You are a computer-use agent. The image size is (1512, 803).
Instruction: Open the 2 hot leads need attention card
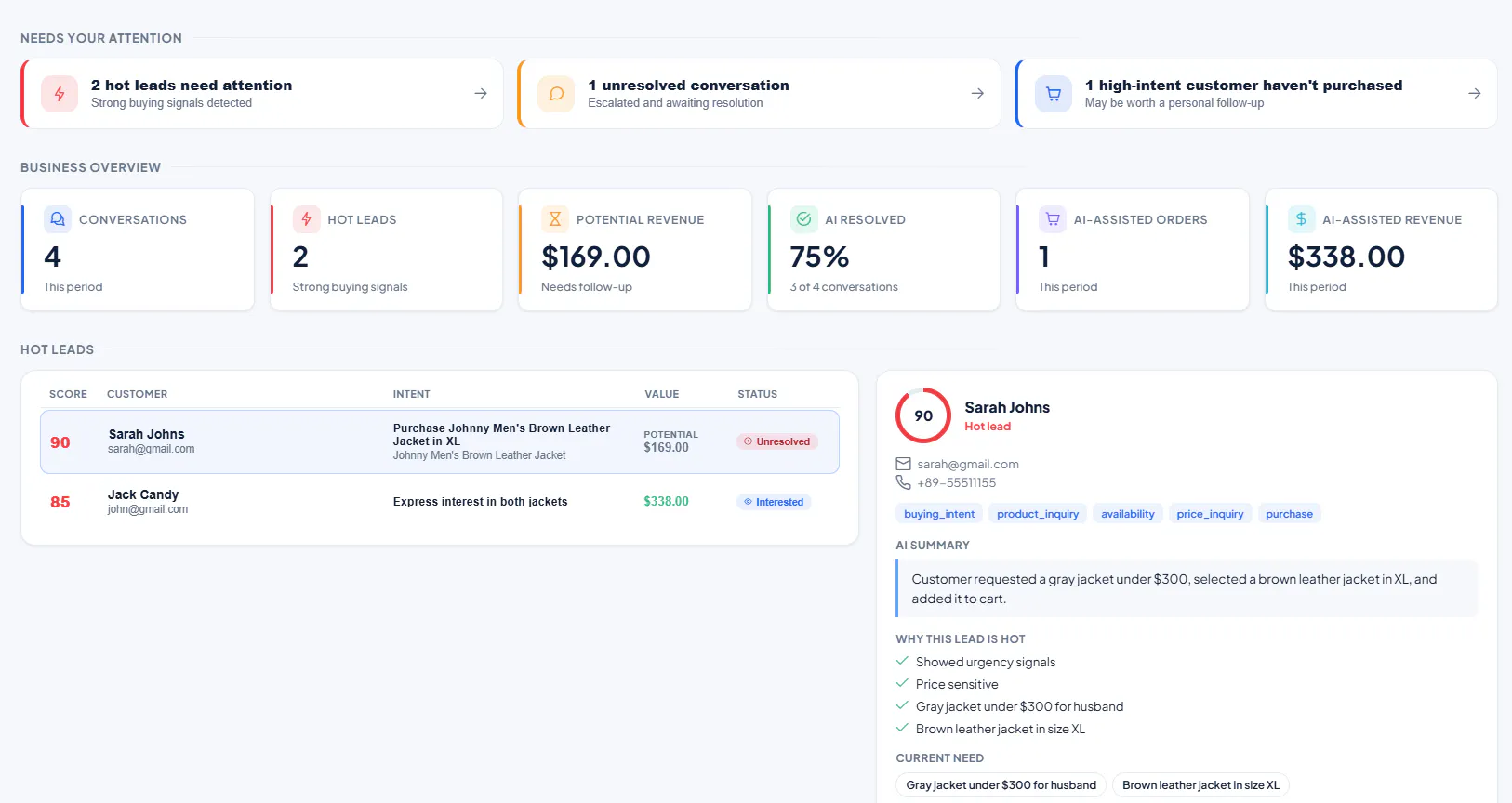(262, 94)
